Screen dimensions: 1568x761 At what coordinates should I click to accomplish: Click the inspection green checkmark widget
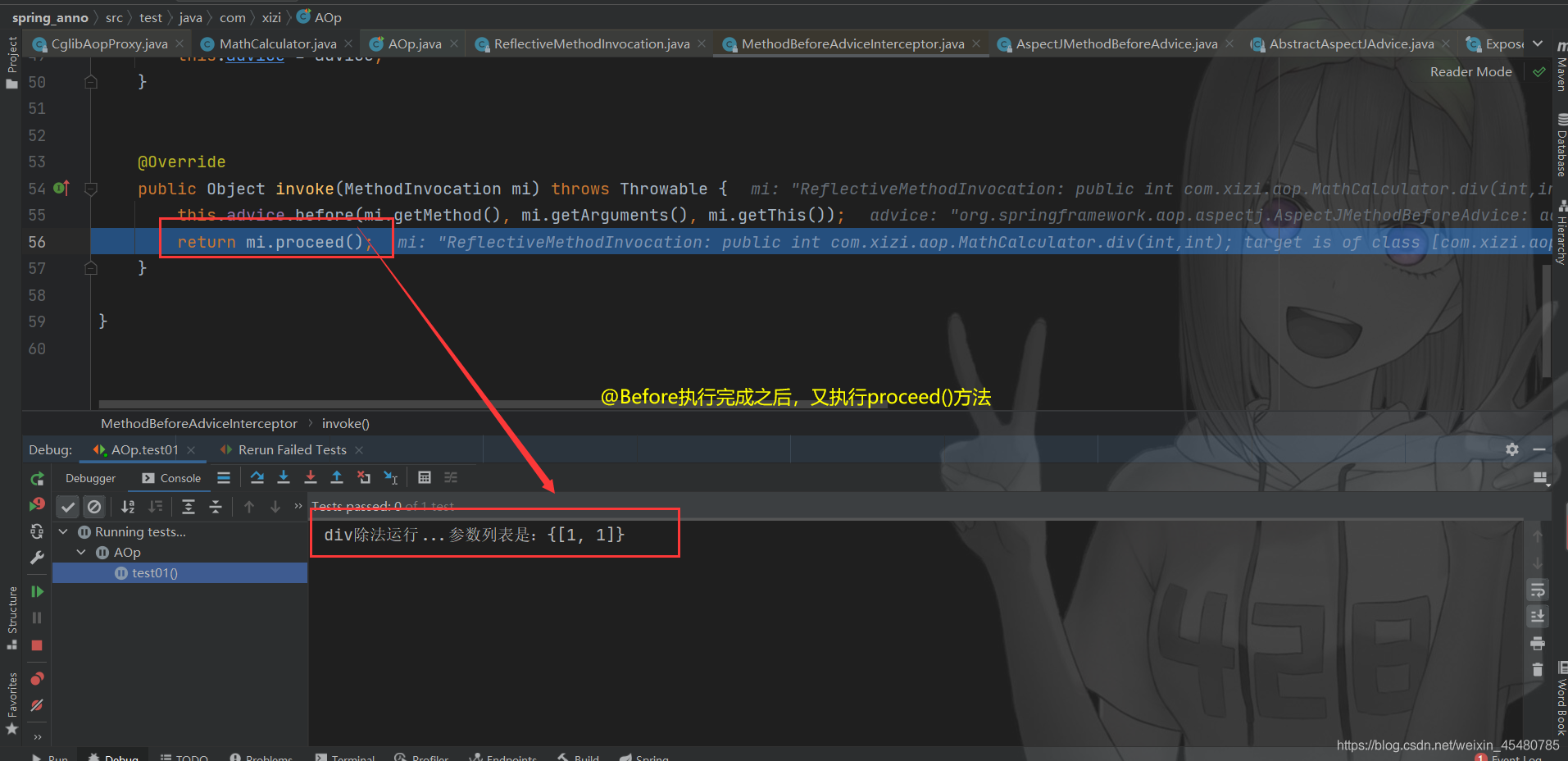point(1539,72)
